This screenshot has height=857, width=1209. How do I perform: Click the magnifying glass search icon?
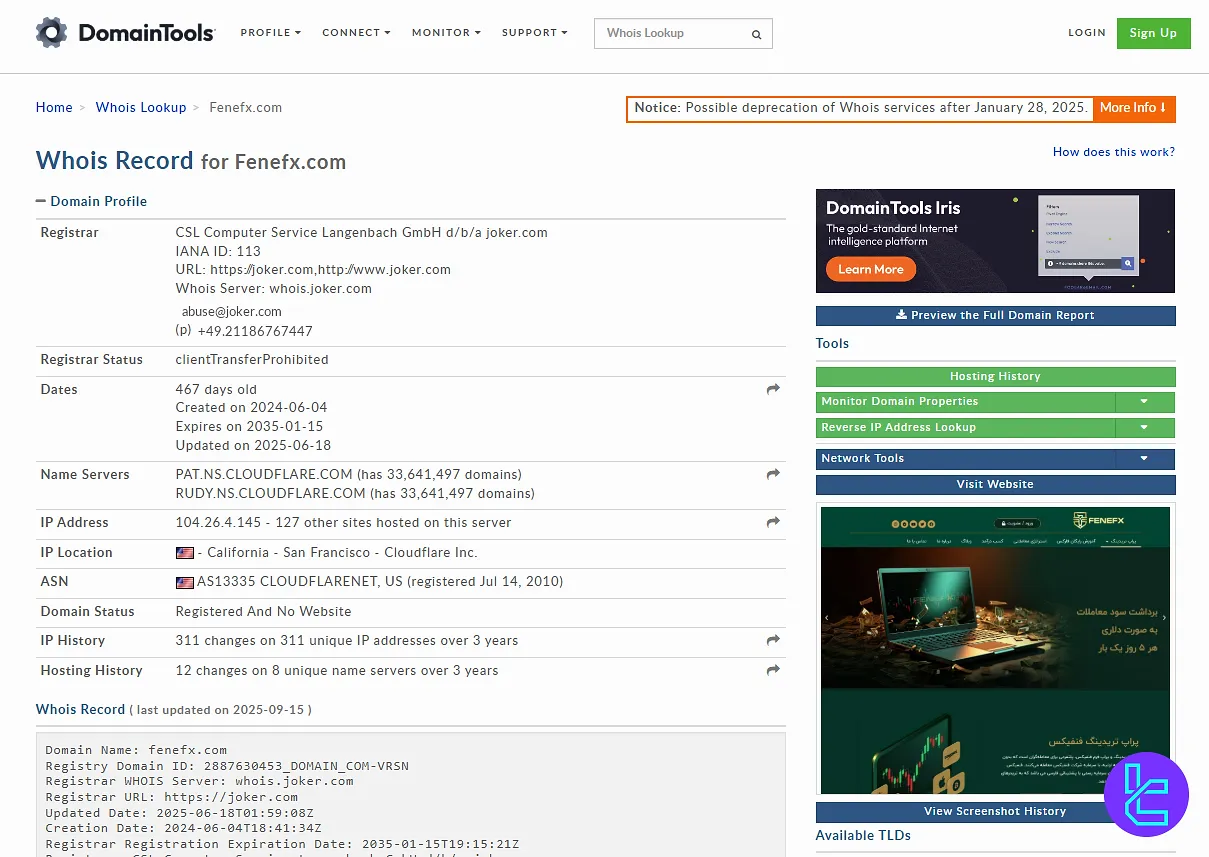[756, 33]
